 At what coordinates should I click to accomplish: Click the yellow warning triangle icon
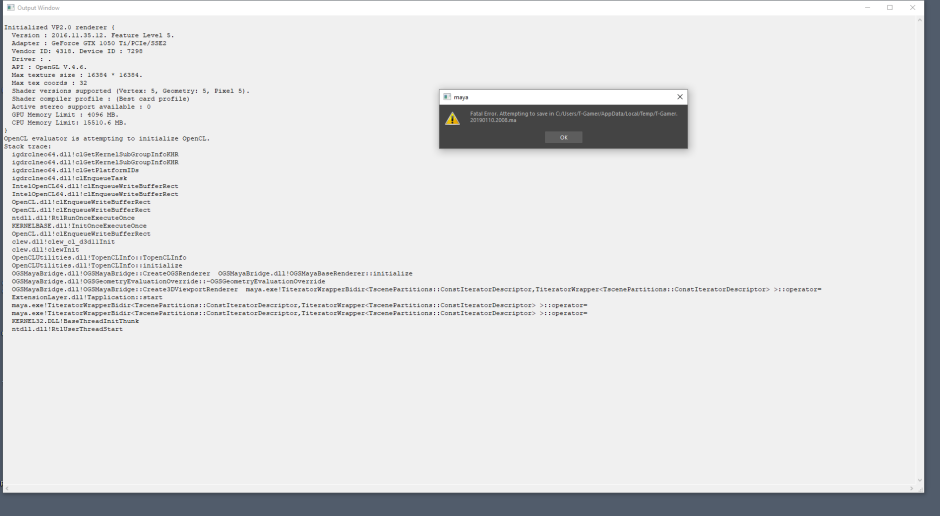tap(453, 118)
